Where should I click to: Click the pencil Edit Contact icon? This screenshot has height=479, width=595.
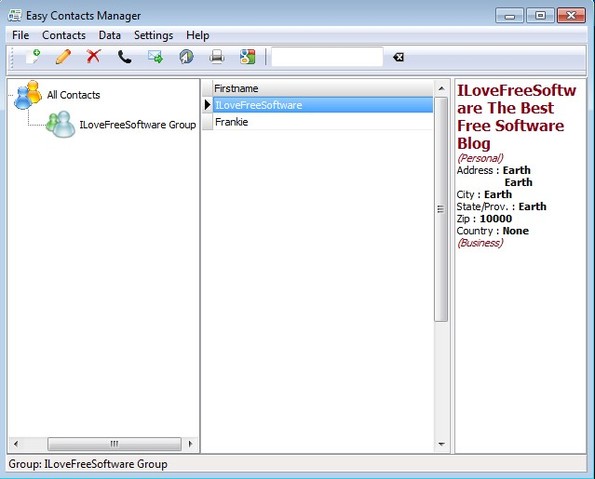63,57
